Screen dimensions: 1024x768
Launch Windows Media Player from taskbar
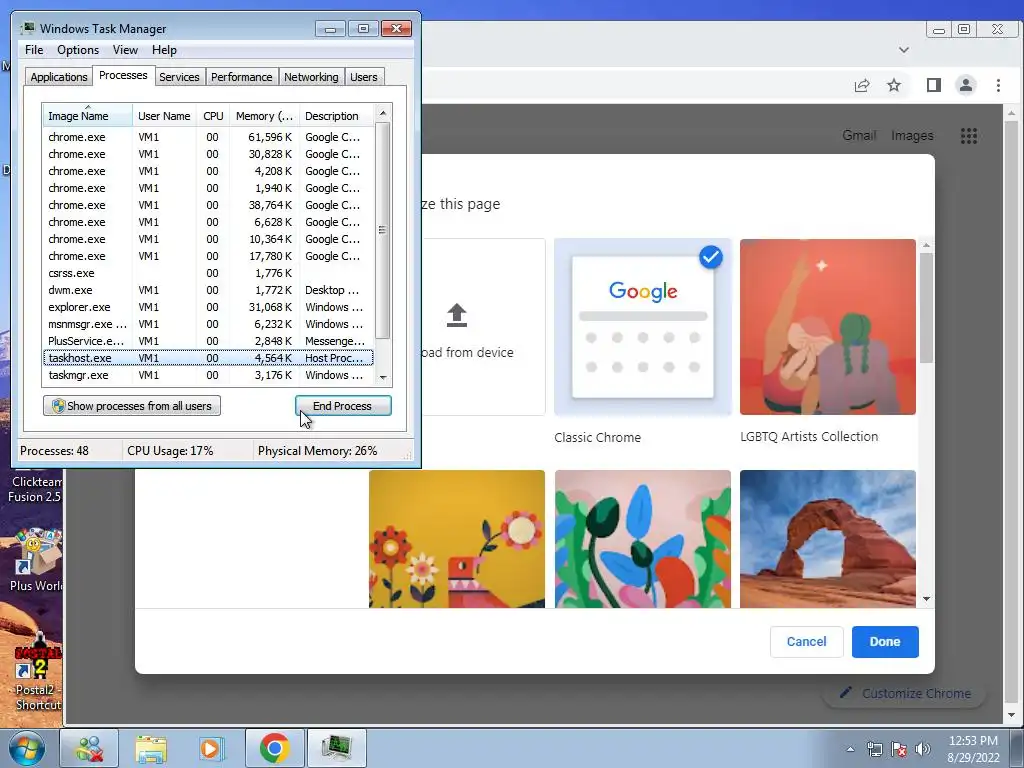pos(212,748)
